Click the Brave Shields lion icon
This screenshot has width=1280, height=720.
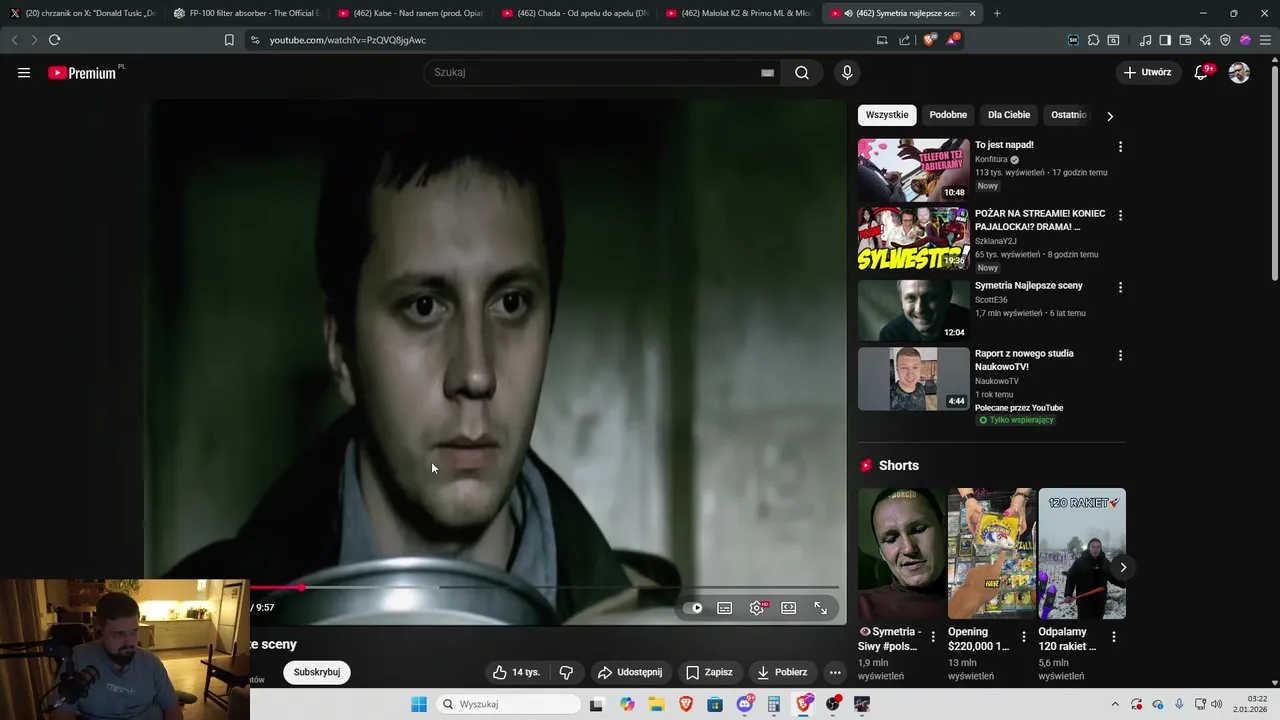click(x=929, y=40)
